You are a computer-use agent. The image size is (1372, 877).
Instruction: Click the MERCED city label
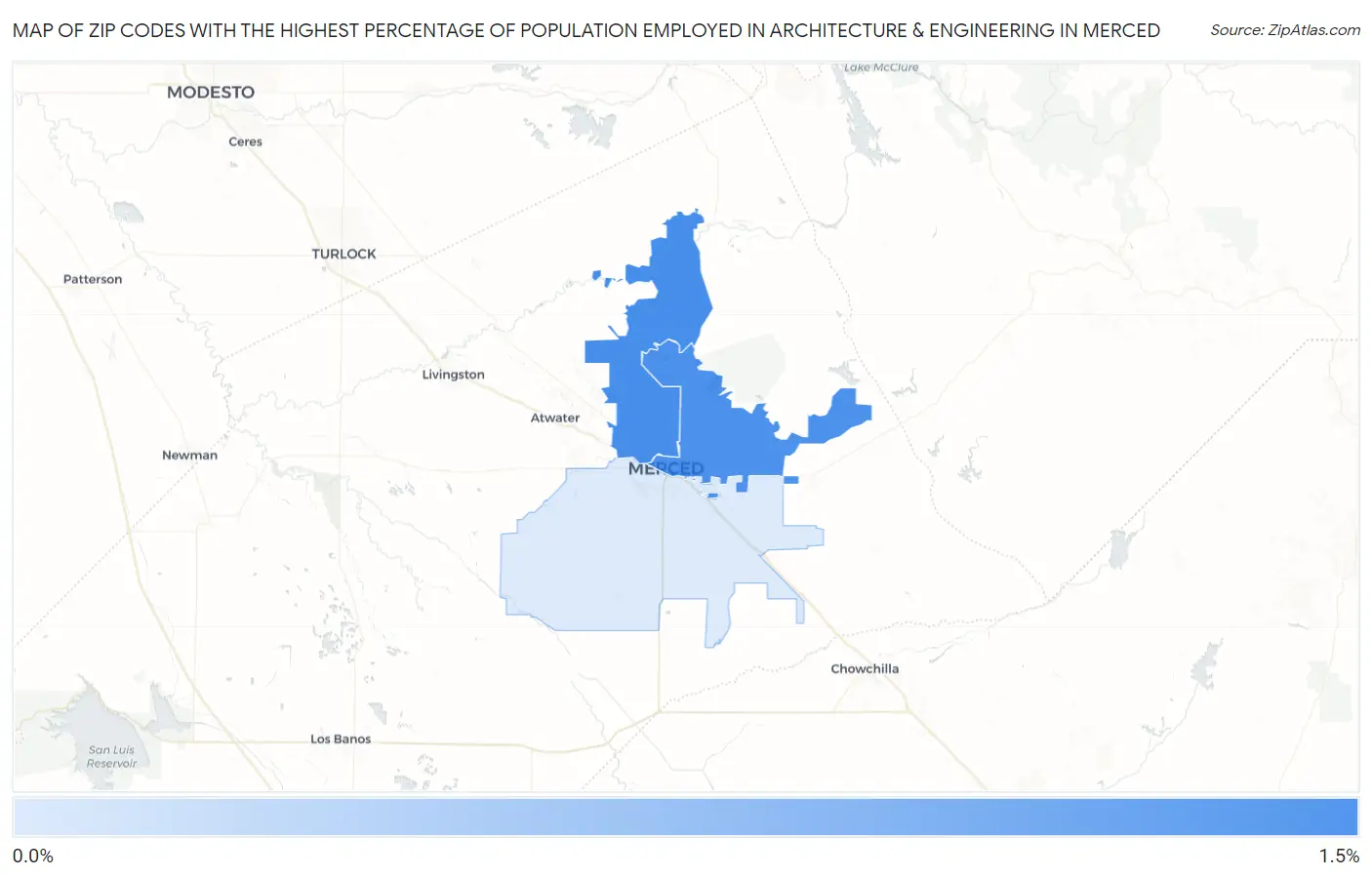click(666, 468)
